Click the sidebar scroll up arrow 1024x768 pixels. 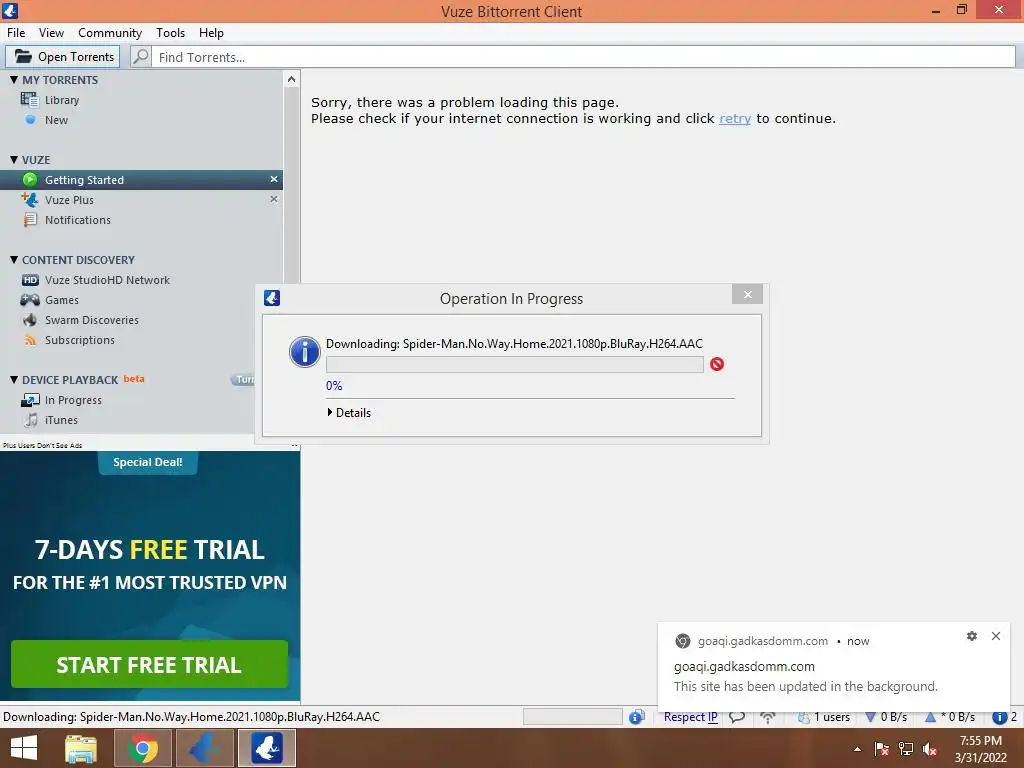291,80
